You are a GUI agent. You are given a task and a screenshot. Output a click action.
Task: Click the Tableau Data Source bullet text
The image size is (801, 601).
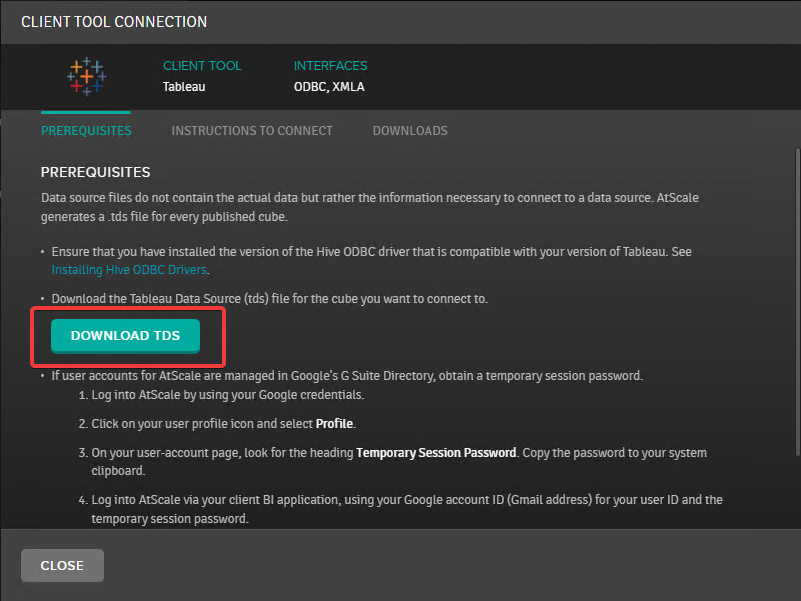coord(270,299)
